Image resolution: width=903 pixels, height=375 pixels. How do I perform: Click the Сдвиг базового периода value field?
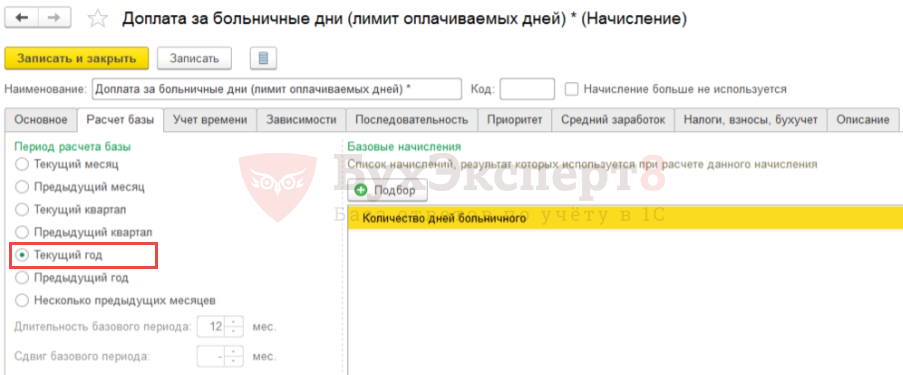coord(212,356)
